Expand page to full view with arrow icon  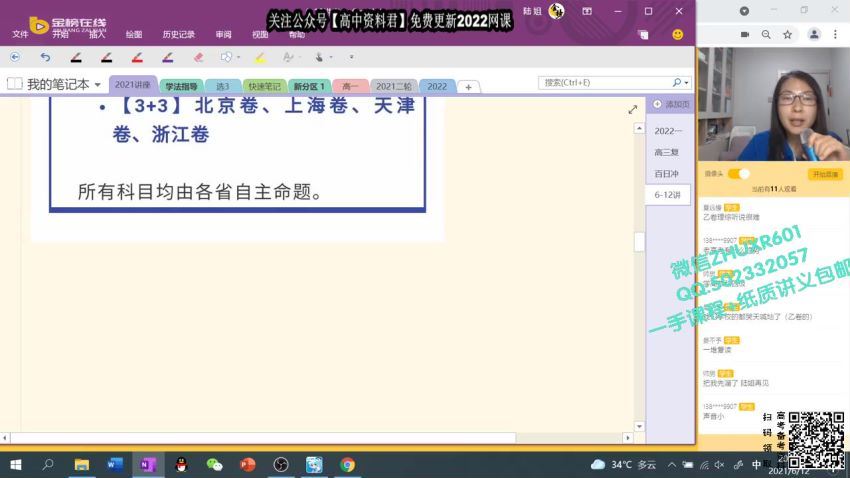633,109
